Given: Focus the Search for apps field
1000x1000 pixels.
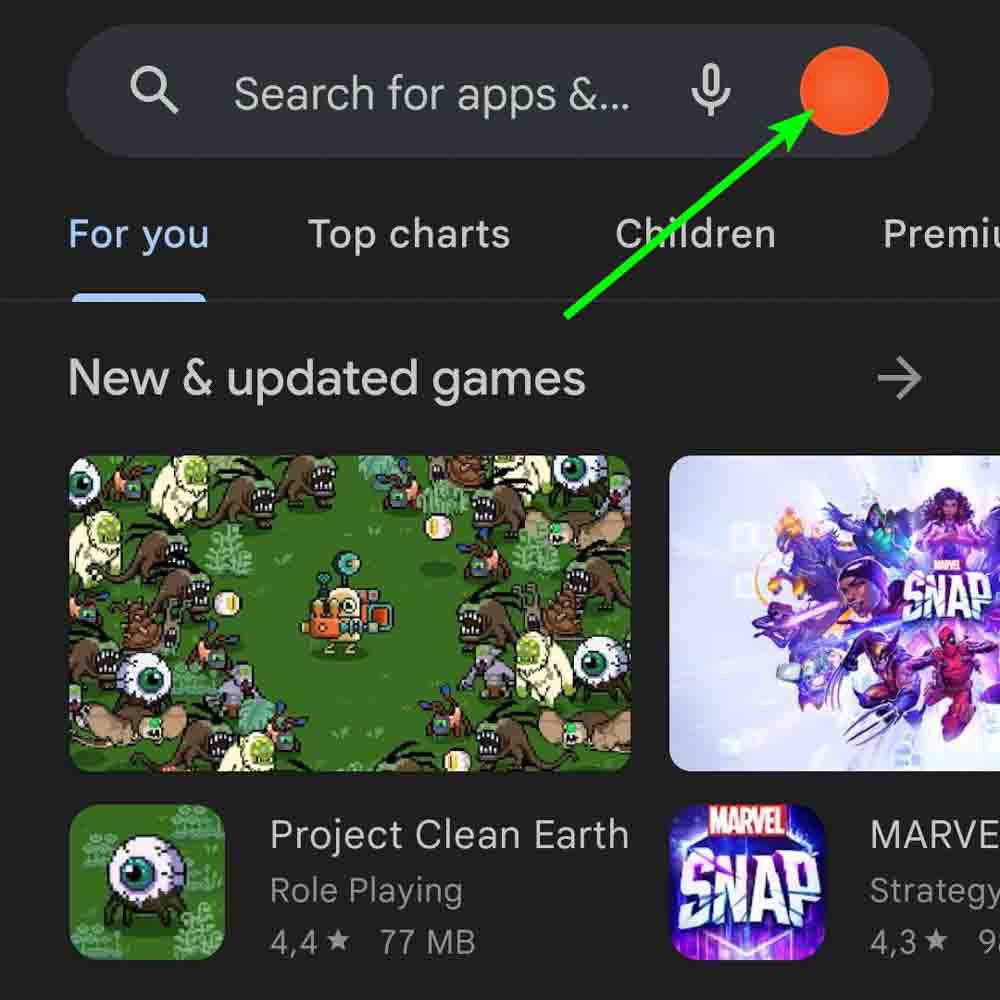Looking at the screenshot, I should 432,94.
